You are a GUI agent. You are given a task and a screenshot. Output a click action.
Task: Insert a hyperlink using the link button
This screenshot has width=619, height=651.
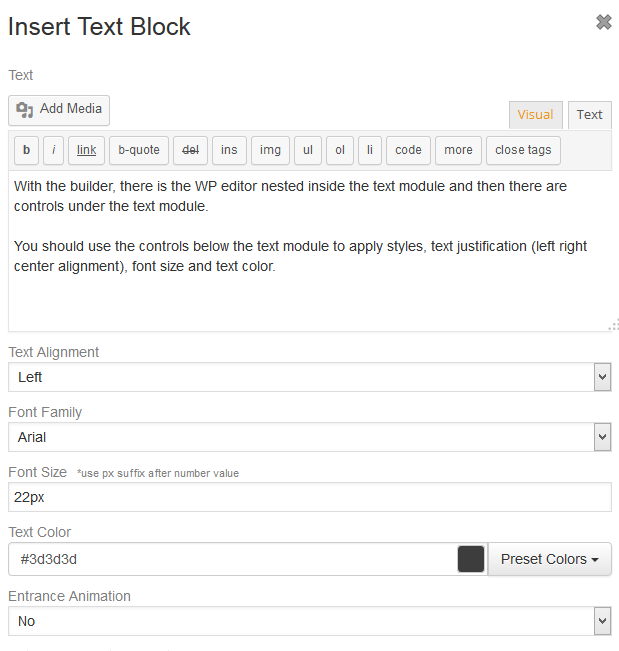point(86,150)
